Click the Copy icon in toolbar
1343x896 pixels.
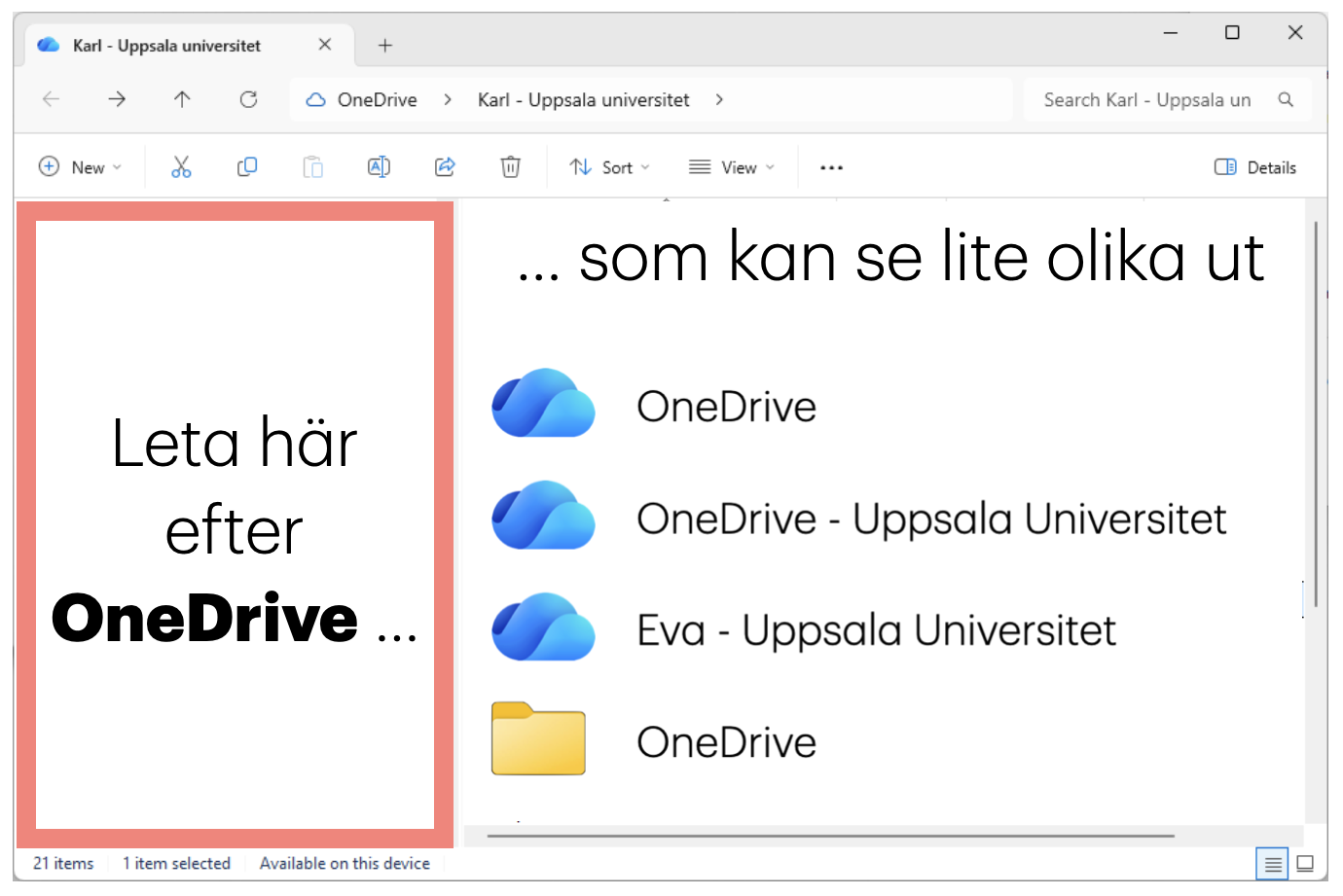(x=247, y=167)
